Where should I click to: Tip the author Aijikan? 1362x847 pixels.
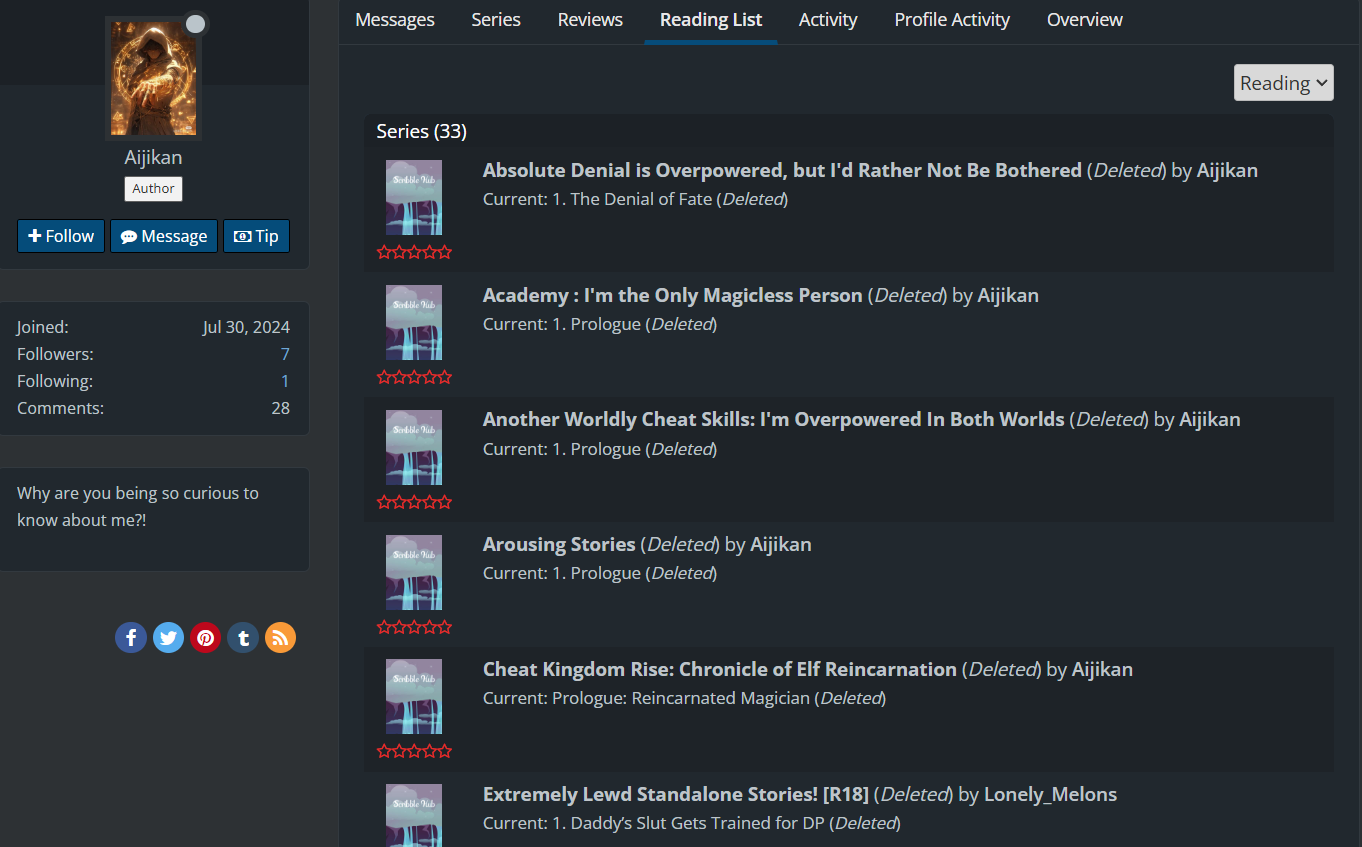[256, 236]
